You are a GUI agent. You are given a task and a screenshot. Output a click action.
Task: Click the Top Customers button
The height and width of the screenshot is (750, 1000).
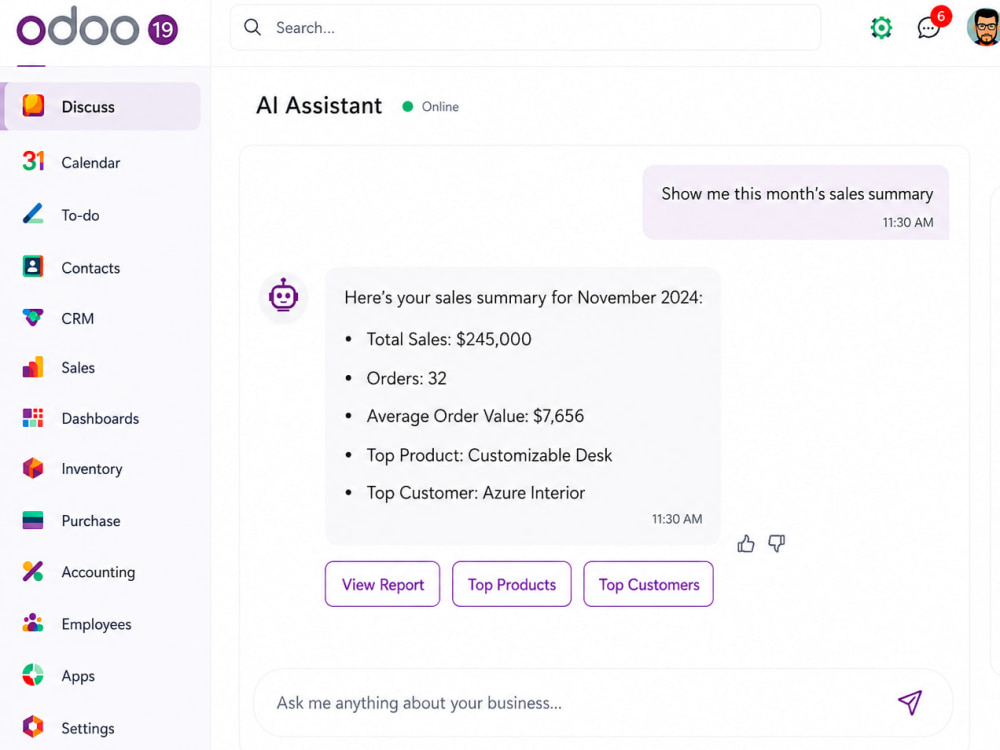tap(649, 584)
